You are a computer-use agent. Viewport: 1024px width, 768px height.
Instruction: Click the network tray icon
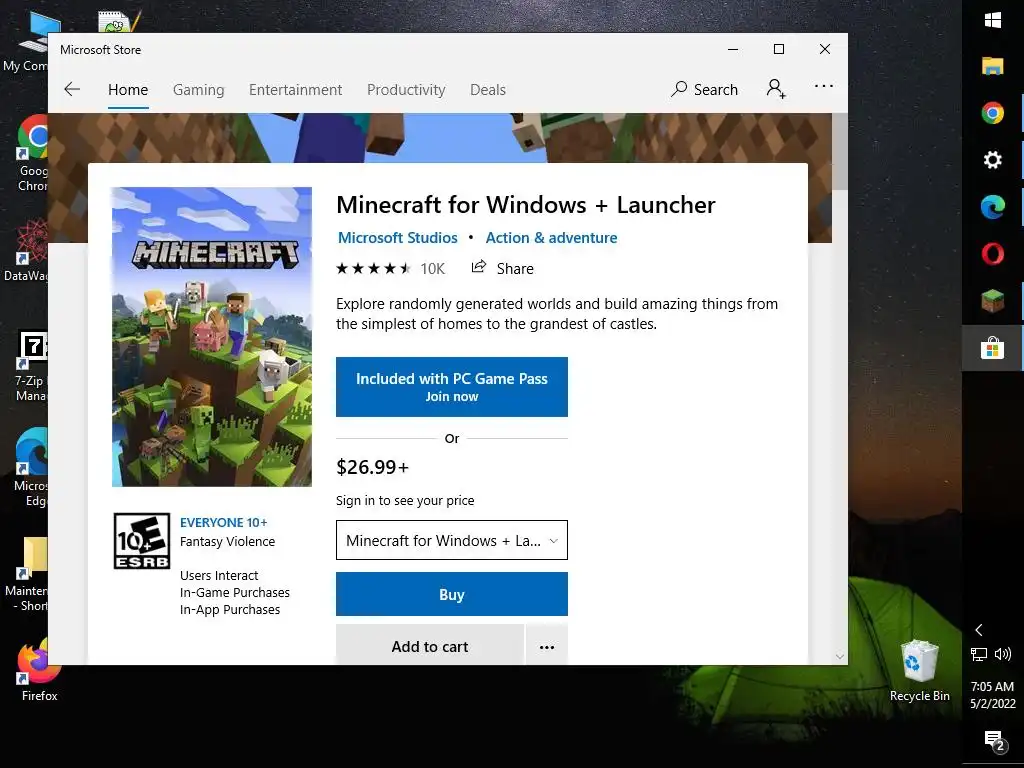click(978, 654)
